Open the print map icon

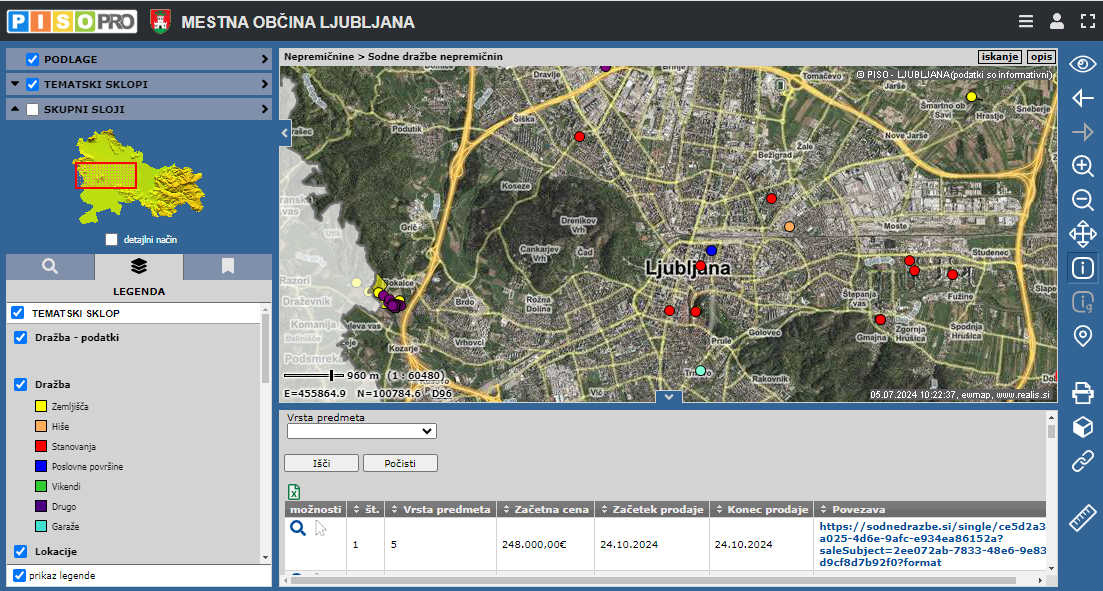[x=1082, y=392]
